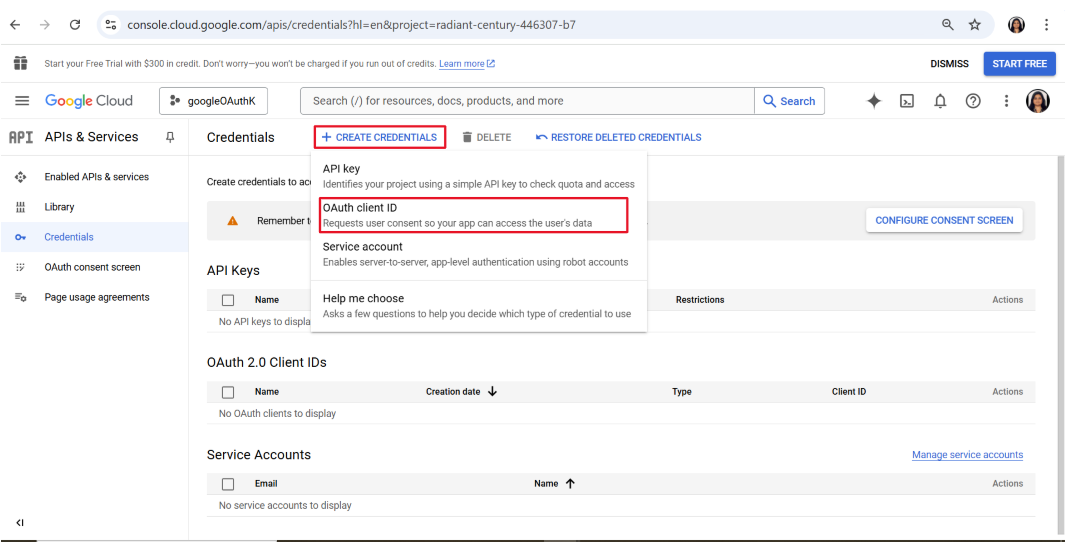The height and width of the screenshot is (542, 1069).
Task: Click the Email column header
Action: 266,483
